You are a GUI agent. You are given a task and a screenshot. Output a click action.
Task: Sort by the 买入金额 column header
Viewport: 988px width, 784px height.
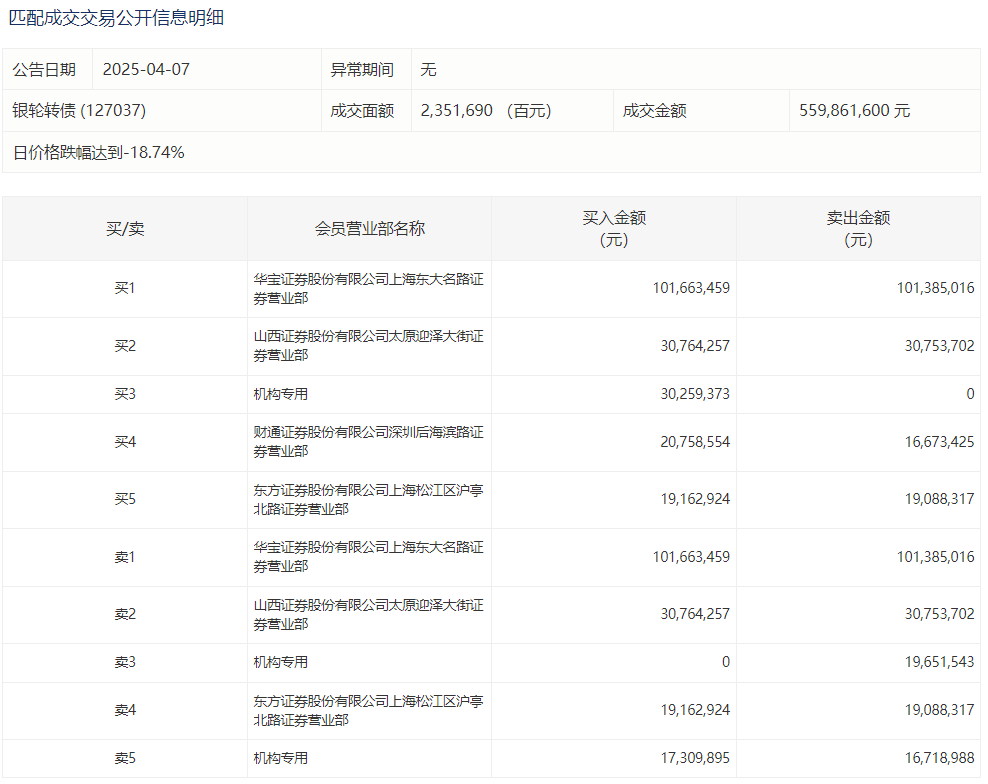tap(614, 229)
